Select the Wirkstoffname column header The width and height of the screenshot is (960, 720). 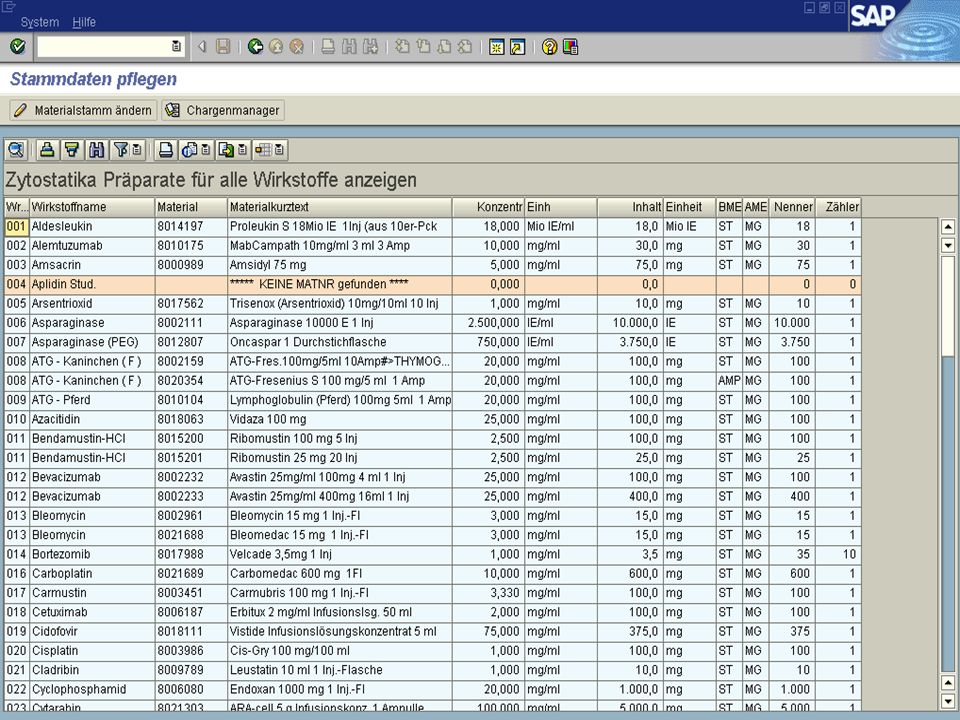[x=92, y=207]
